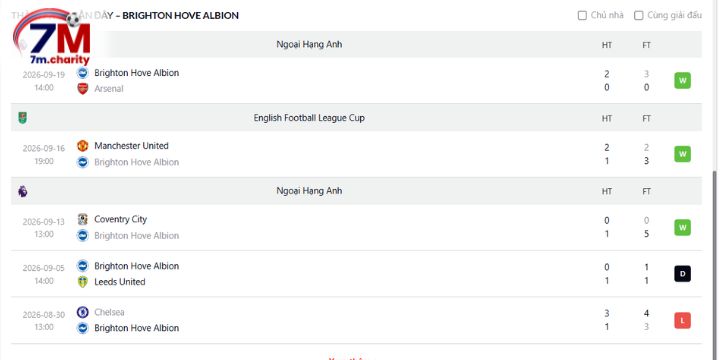Click the 7M charity logo
Image resolution: width=720 pixels, height=360 pixels.
point(51,37)
